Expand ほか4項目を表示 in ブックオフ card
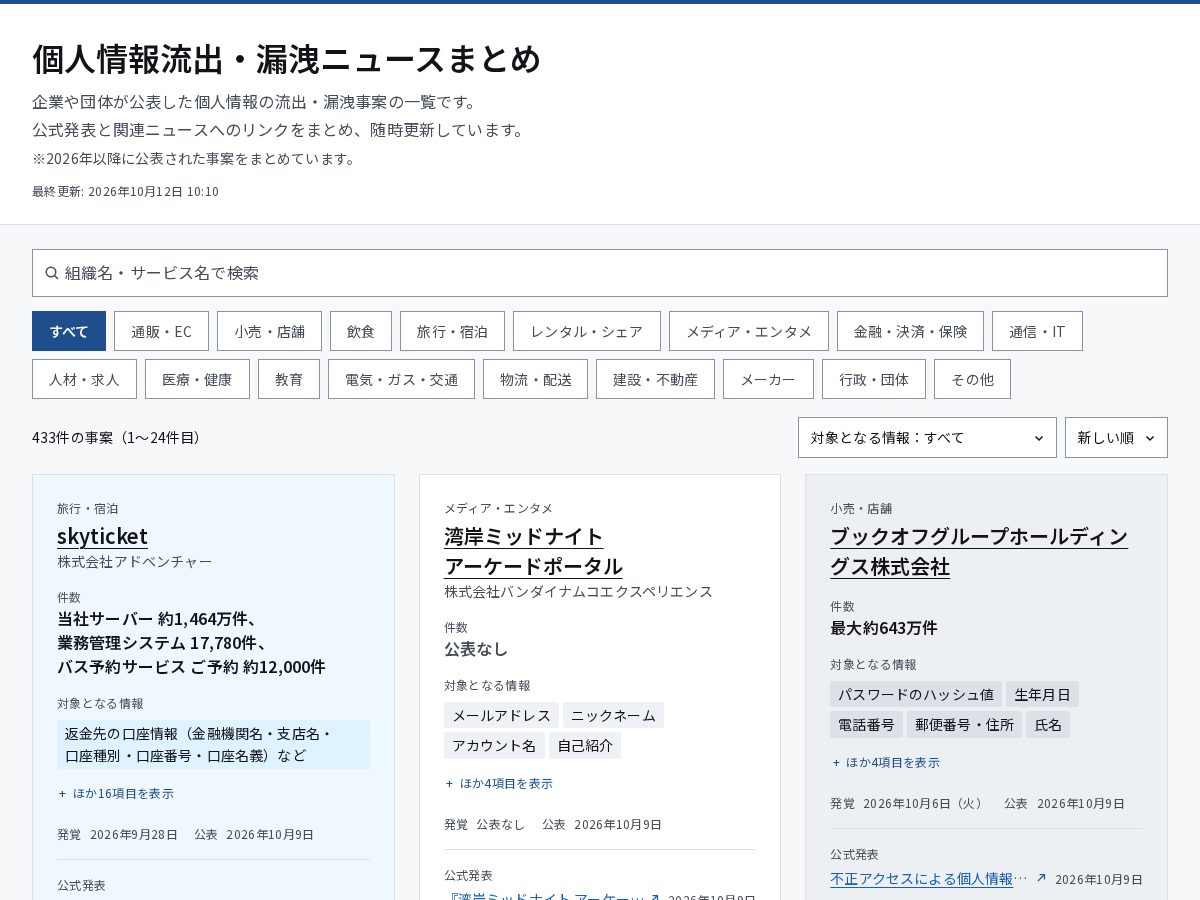This screenshot has width=1200, height=900. pyautogui.click(x=886, y=762)
